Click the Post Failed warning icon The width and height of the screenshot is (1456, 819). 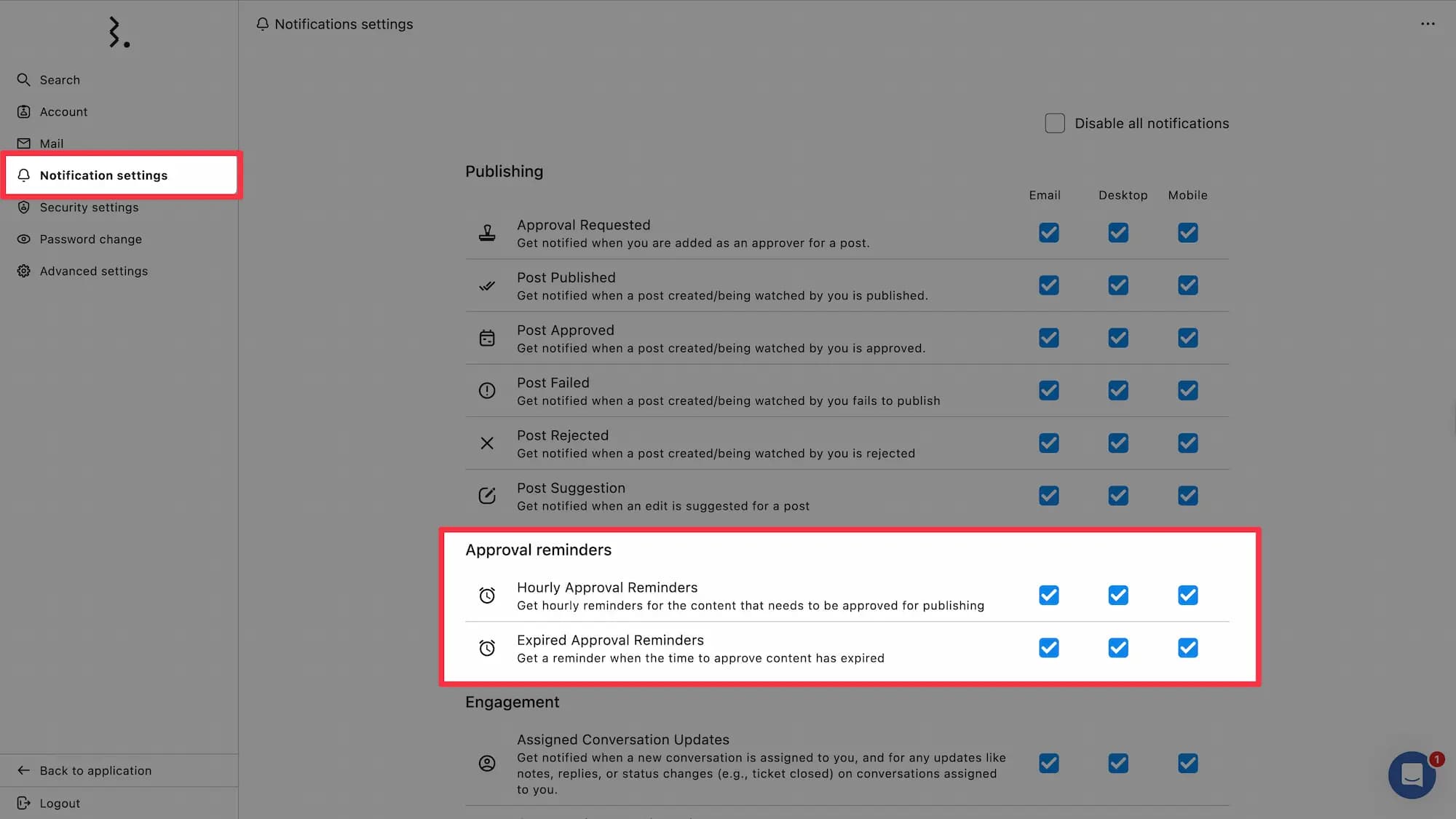[x=487, y=391]
